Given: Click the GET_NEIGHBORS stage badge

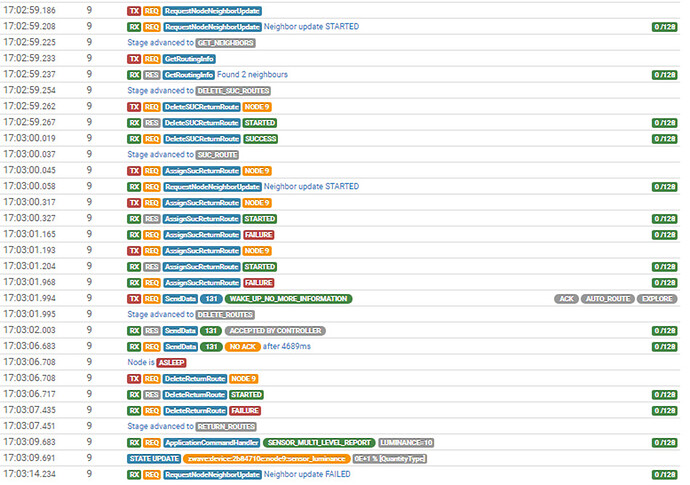Looking at the screenshot, I should coord(225,43).
